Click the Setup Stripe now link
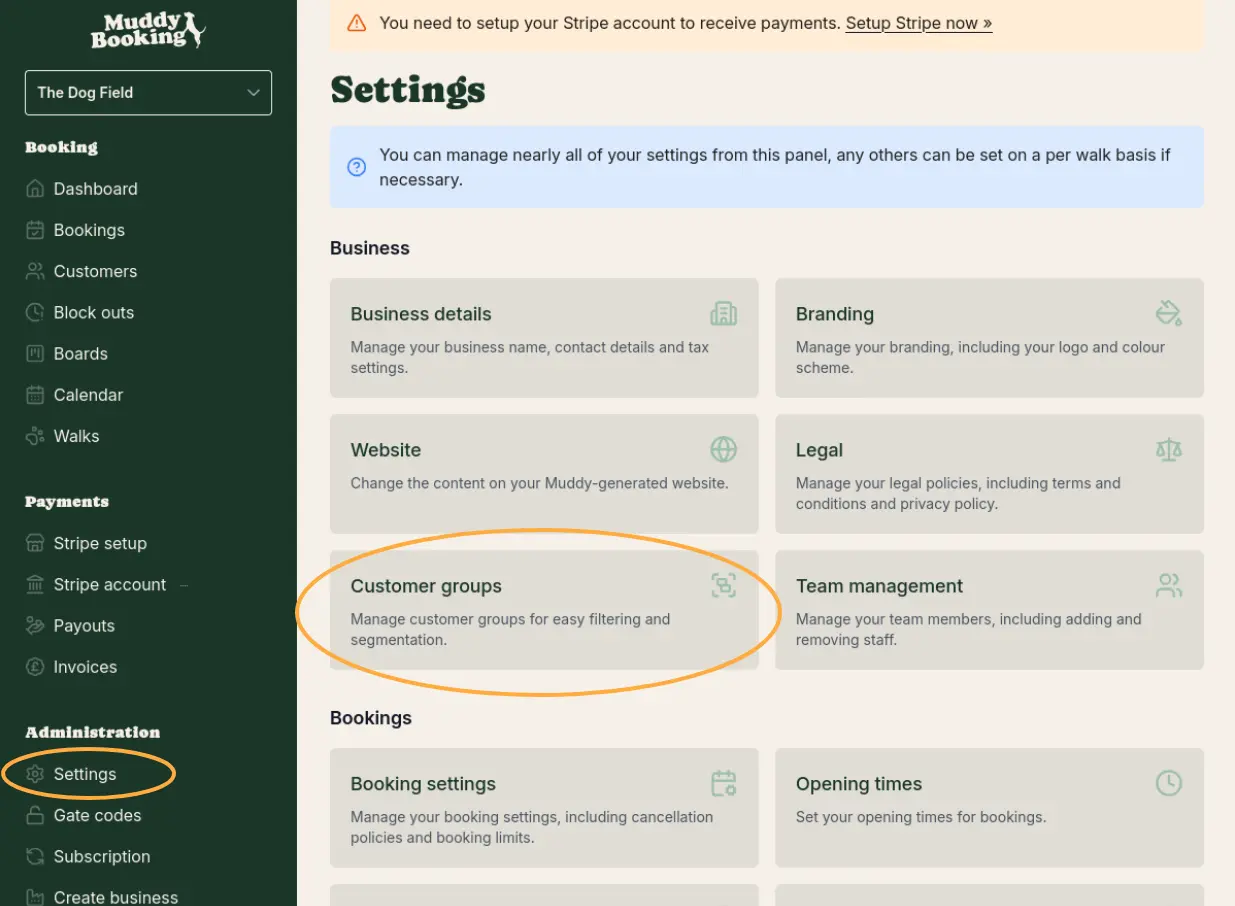This screenshot has width=1235, height=906. pos(917,23)
